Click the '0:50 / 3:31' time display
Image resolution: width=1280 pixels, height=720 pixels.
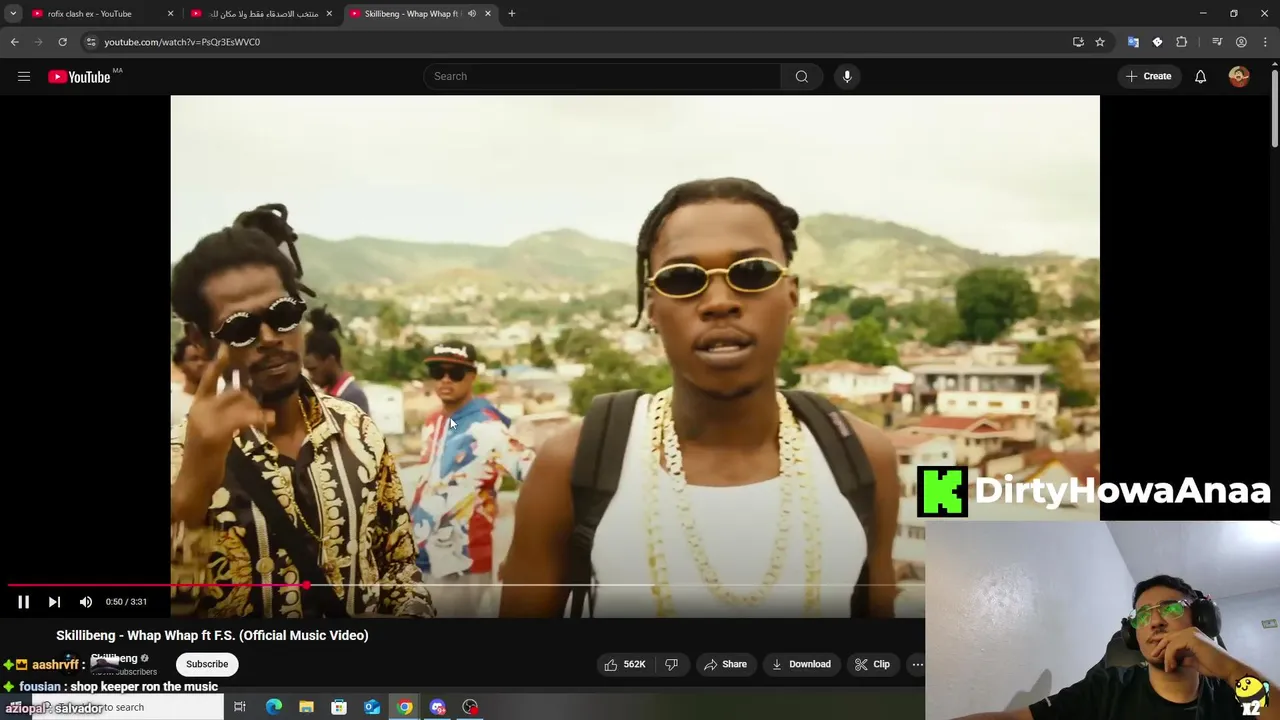[x=126, y=601]
